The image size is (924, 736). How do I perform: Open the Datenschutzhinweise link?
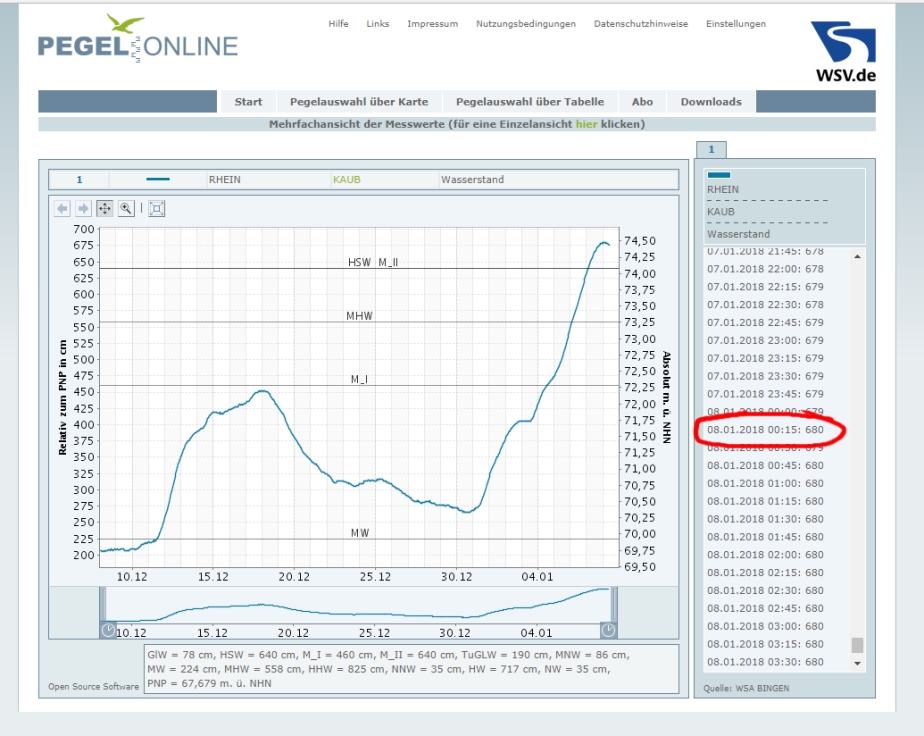point(641,24)
